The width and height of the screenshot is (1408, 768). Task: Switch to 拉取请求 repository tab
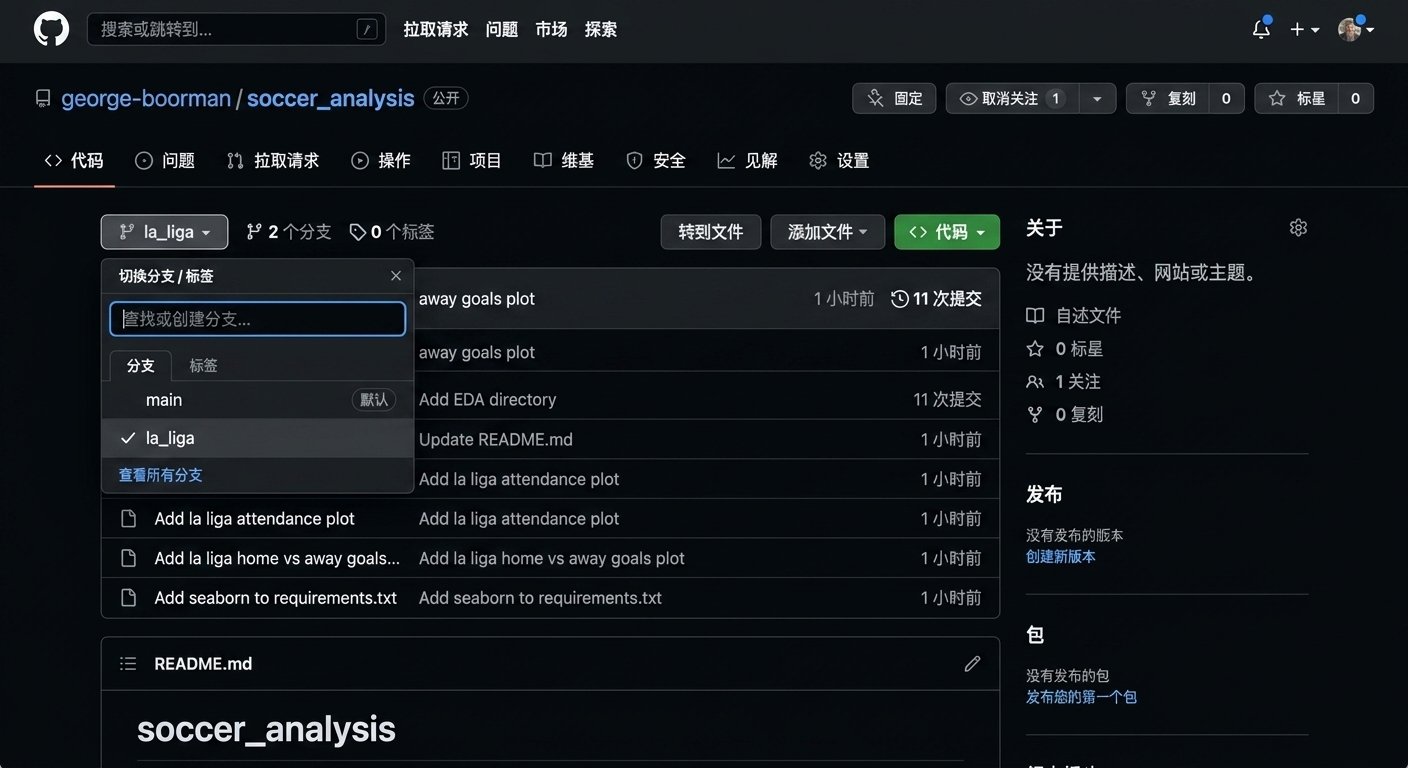[x=273, y=160]
